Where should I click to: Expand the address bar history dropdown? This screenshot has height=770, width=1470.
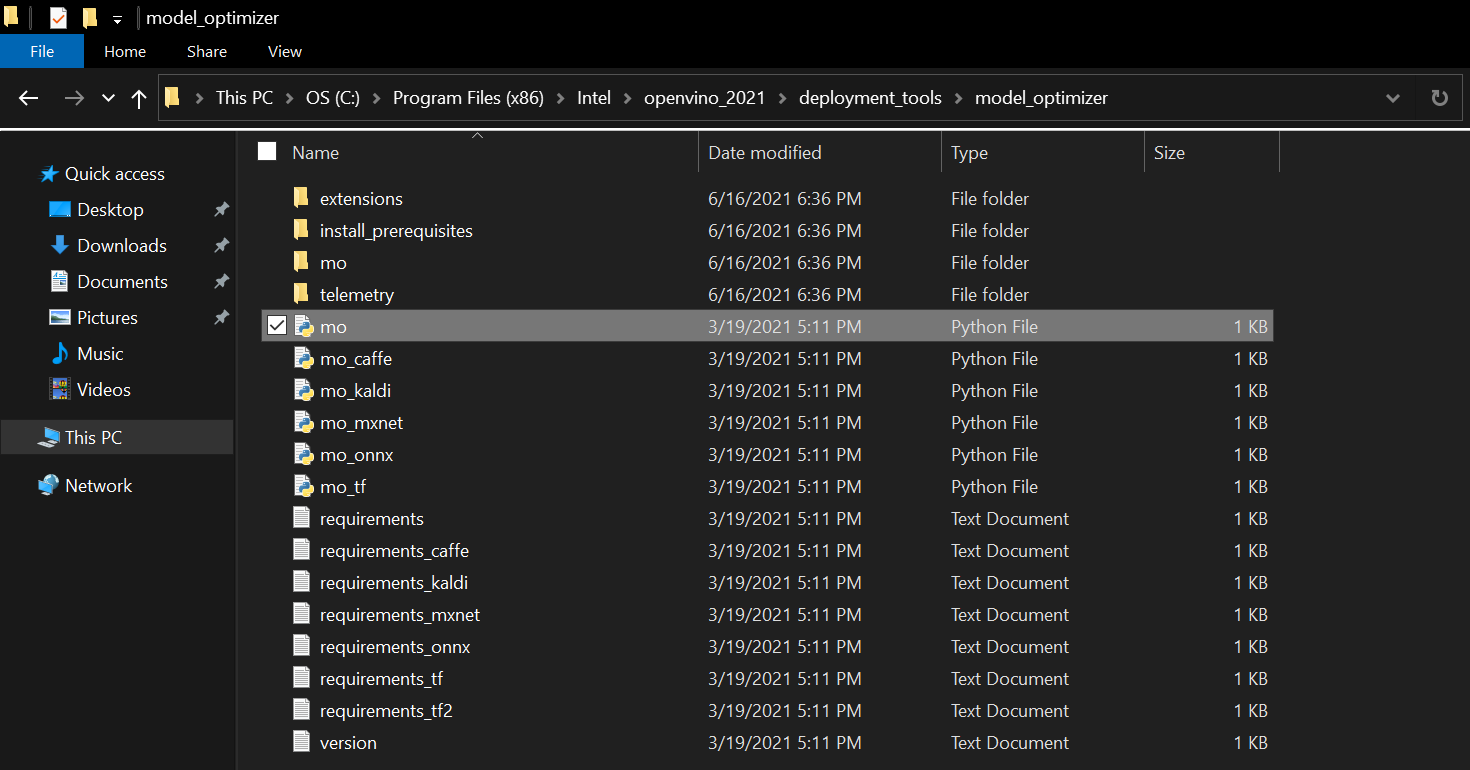(x=1393, y=98)
